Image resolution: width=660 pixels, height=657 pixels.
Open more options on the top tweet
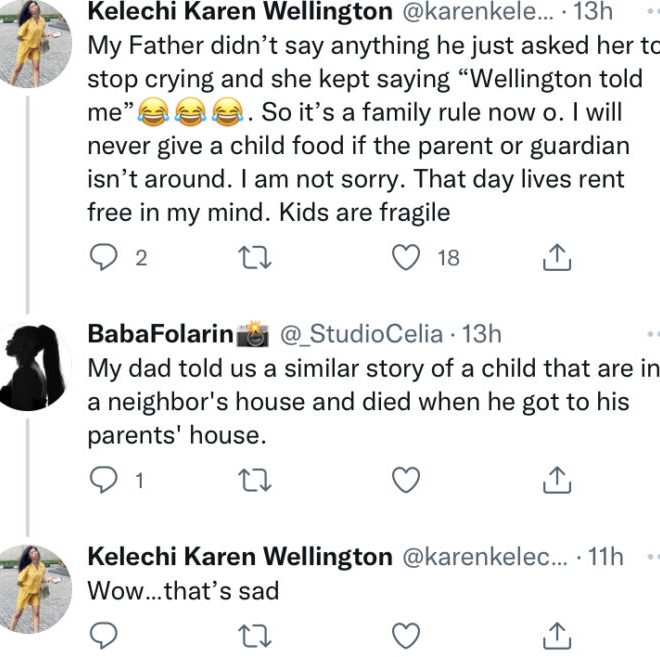pyautogui.click(x=653, y=11)
